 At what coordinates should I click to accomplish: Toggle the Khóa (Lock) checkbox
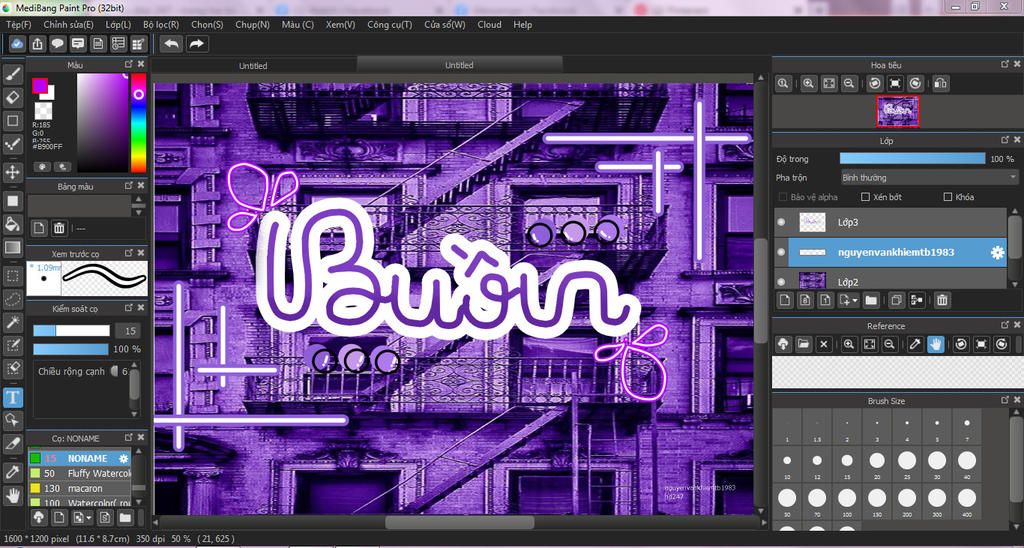pyautogui.click(x=948, y=197)
